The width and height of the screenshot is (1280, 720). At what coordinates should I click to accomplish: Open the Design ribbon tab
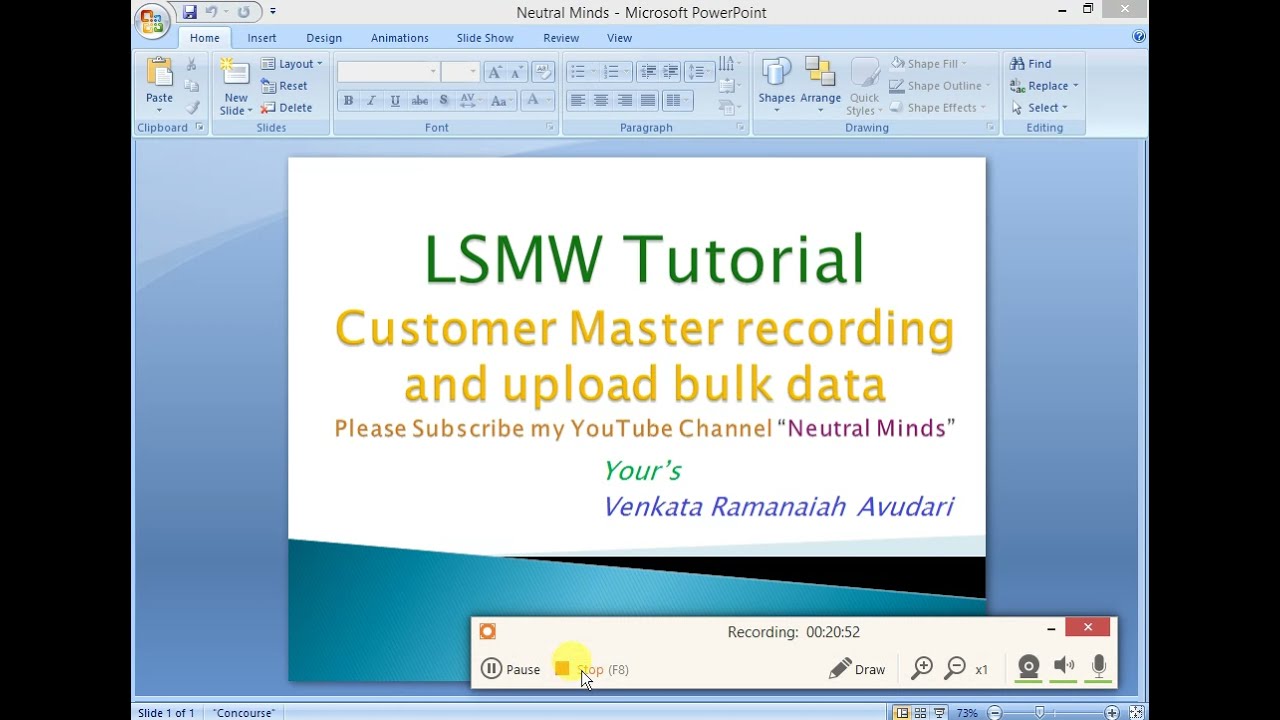coord(324,38)
